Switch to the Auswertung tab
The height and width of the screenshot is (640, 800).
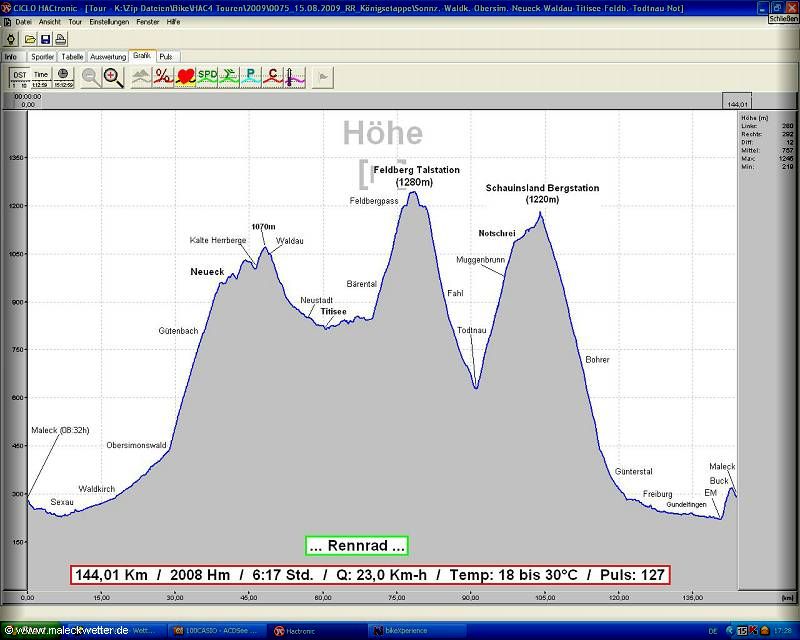point(108,57)
